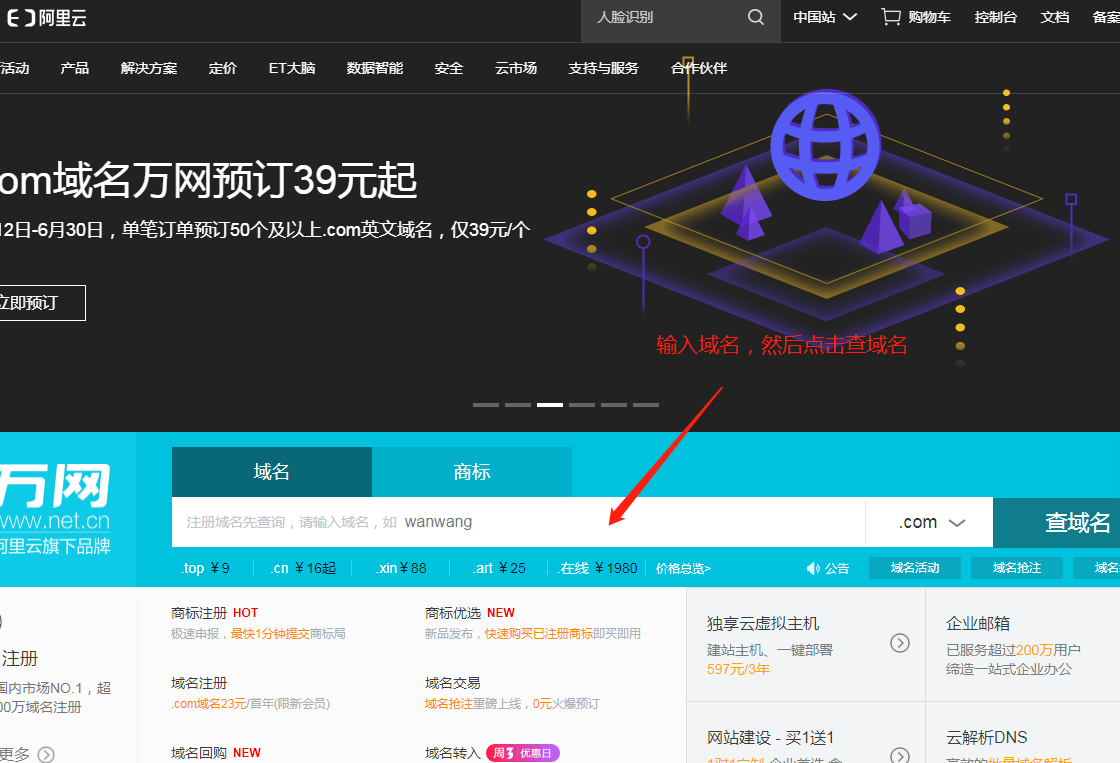Screen dimensions: 1120x763
Task: Click the search magnifier icon
Action: click(x=756, y=17)
